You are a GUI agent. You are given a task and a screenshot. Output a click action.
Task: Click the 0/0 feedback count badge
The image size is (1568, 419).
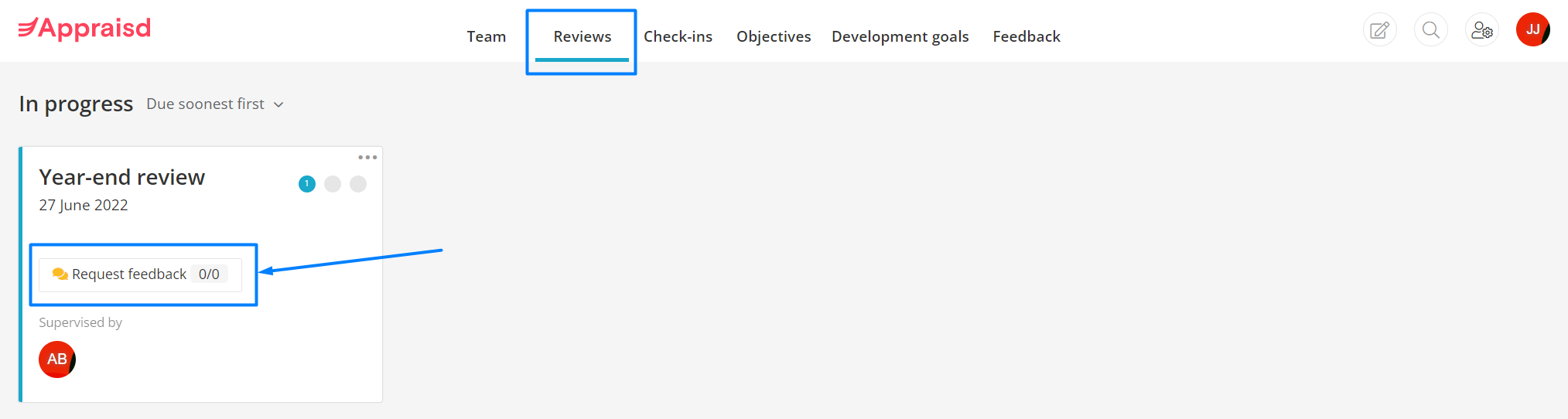tap(209, 274)
